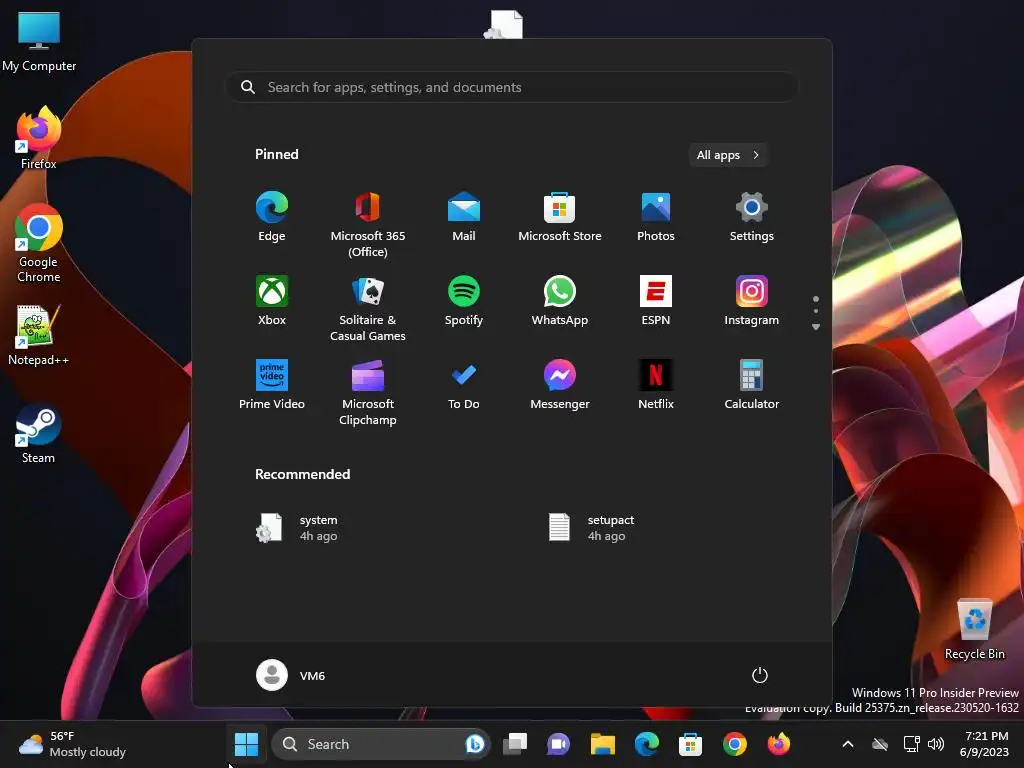Click the OneDrive cloud tray icon
Image resolution: width=1024 pixels, height=768 pixels.
(880, 744)
